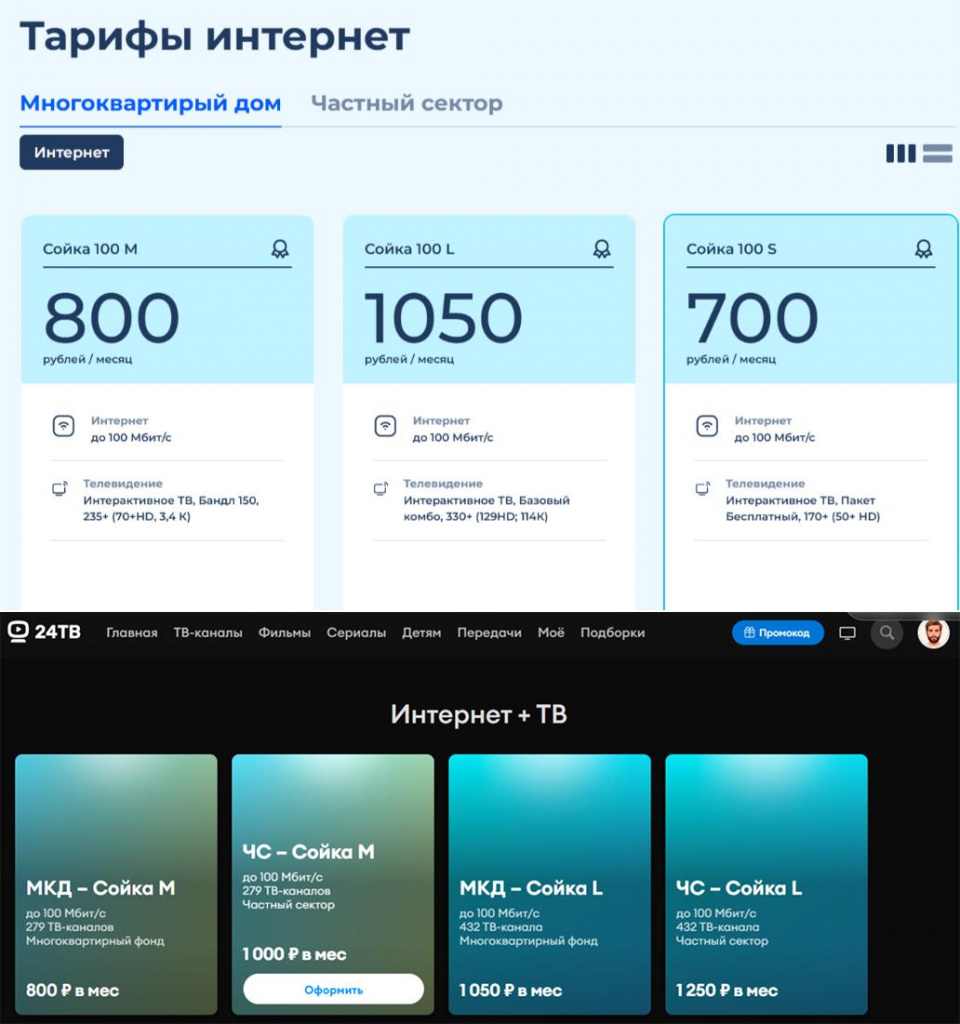Click the Пакет Бесплатный television description text
This screenshot has width=960, height=1024.
point(803,508)
